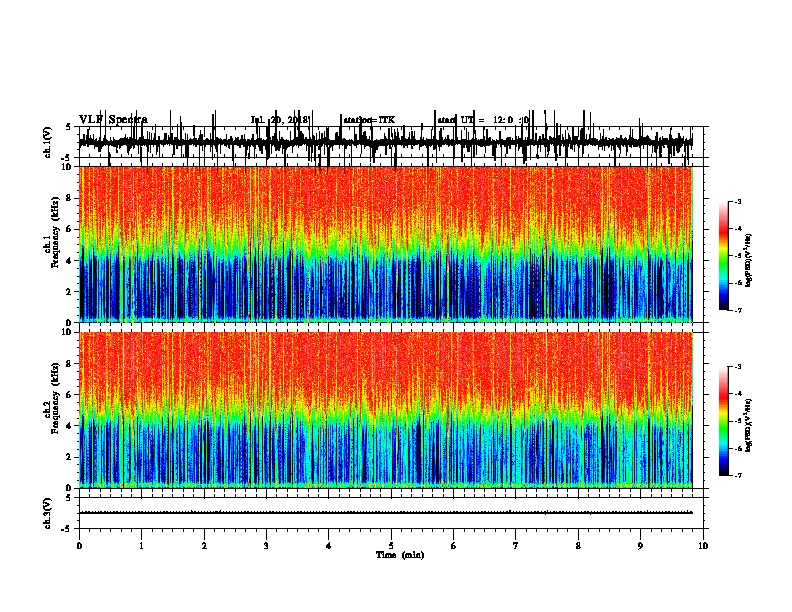Click tick label '9' on Time axis
Viewport: 792px width, 612px height.
click(x=640, y=546)
